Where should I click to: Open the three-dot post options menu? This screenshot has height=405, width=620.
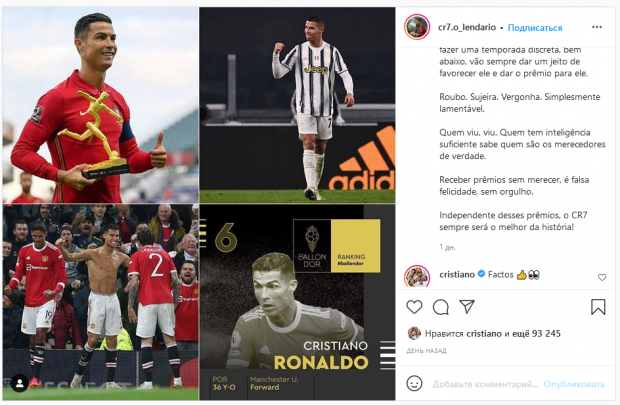point(597,27)
